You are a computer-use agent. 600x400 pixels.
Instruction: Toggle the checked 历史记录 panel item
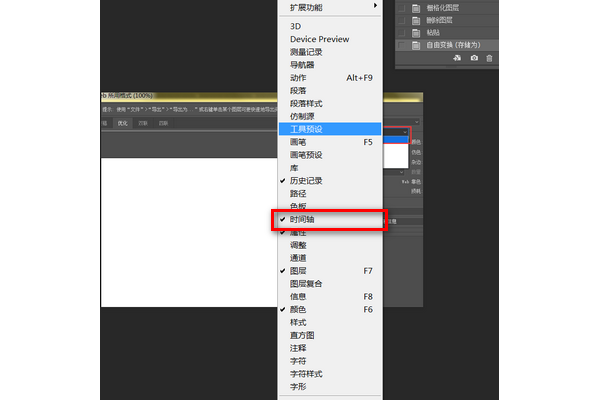point(330,181)
